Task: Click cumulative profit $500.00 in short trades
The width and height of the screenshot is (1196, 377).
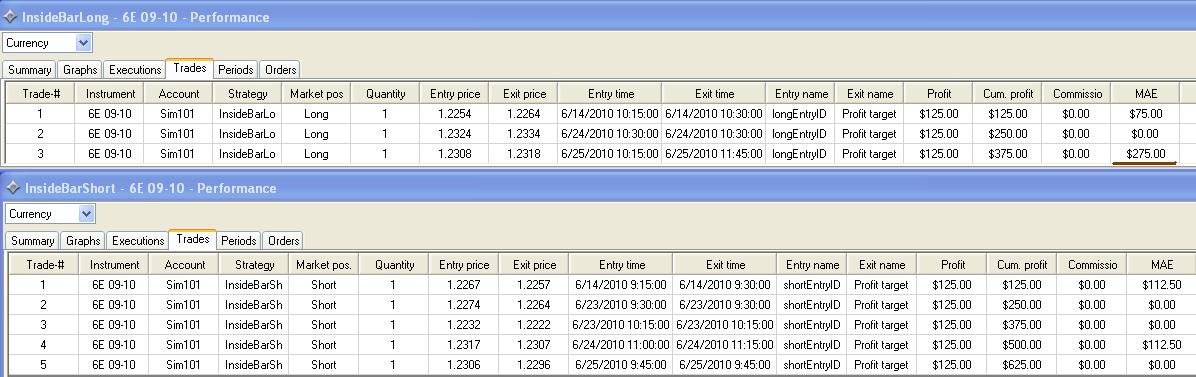Action: [x=1021, y=344]
